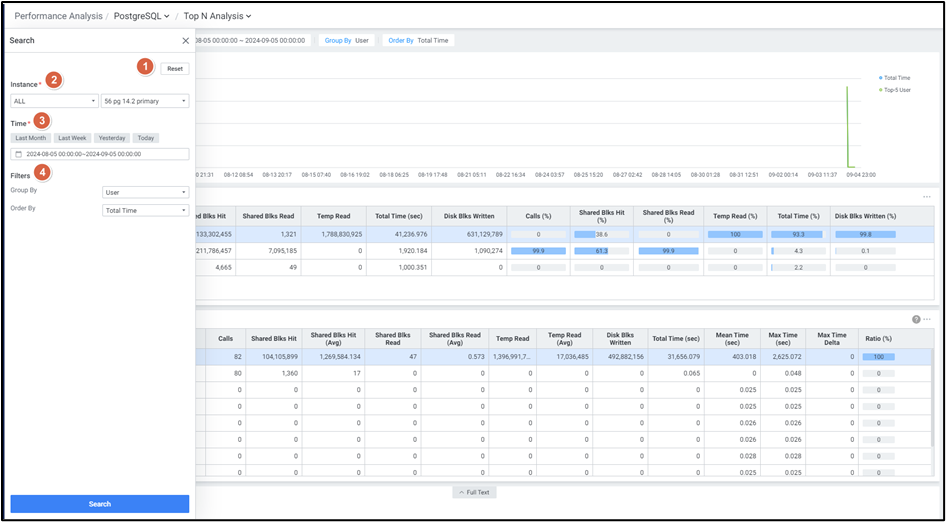Expand the Instance ALL dropdown
Screen dimensions: 946x522
point(54,101)
